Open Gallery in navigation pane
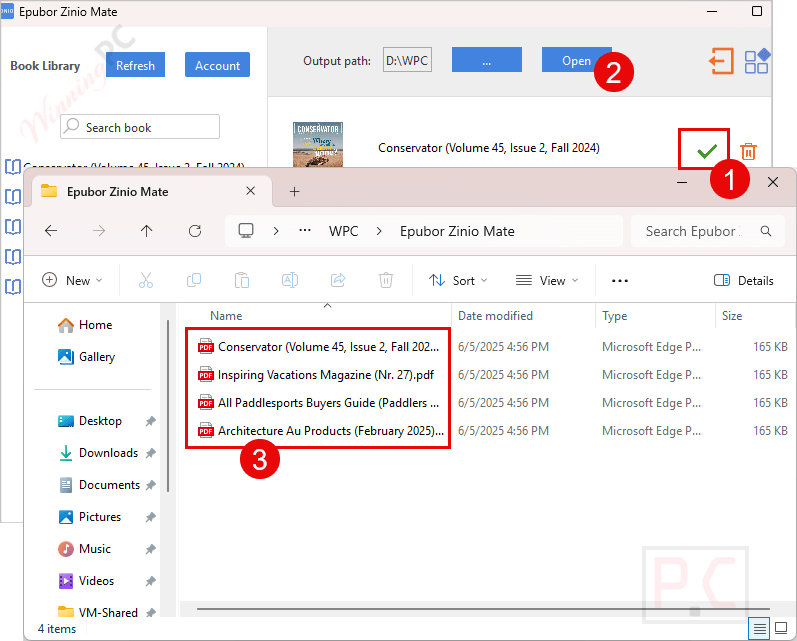Image resolution: width=797 pixels, height=641 pixels. pyautogui.click(x=87, y=357)
